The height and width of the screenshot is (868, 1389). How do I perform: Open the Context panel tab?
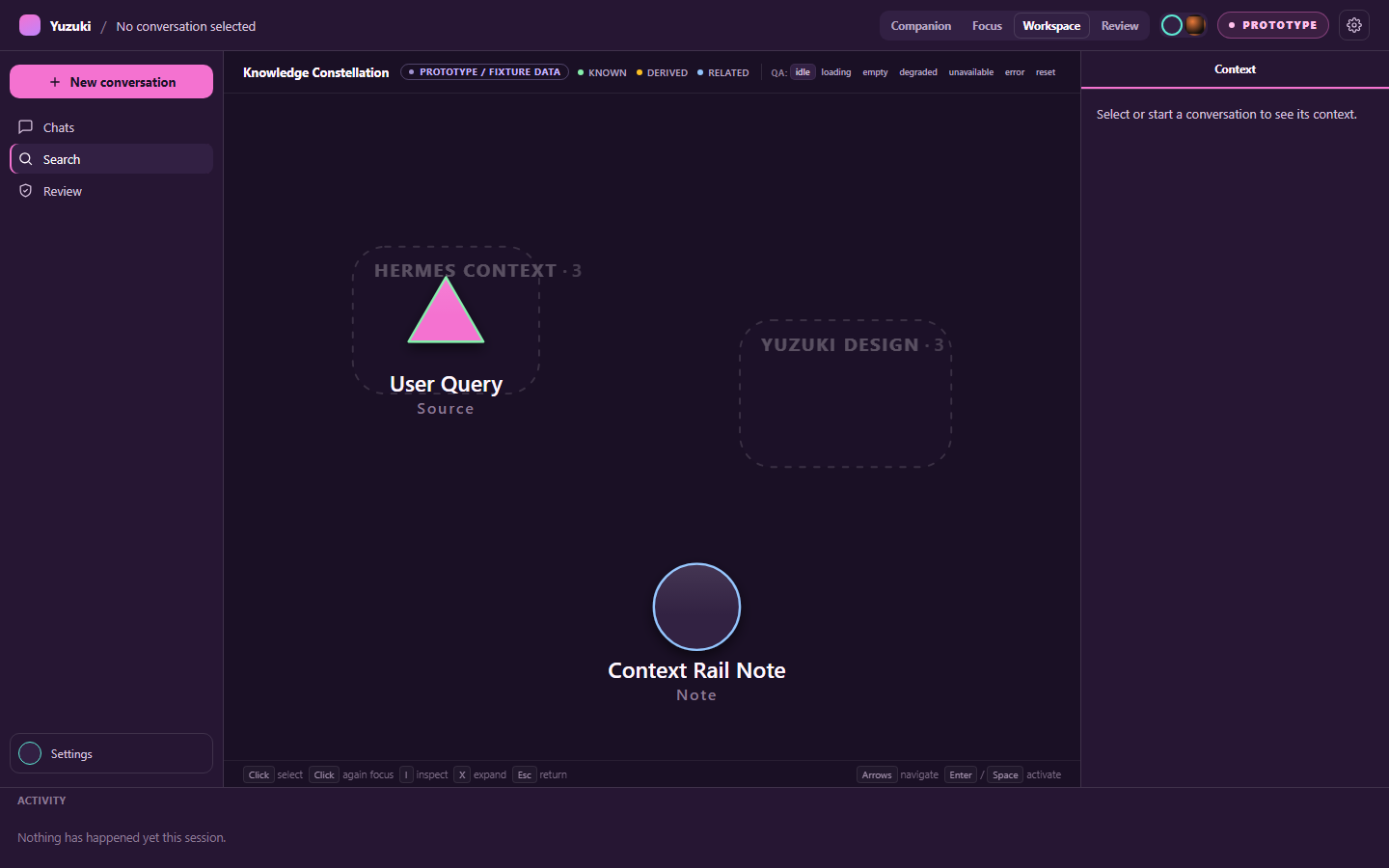(1235, 69)
